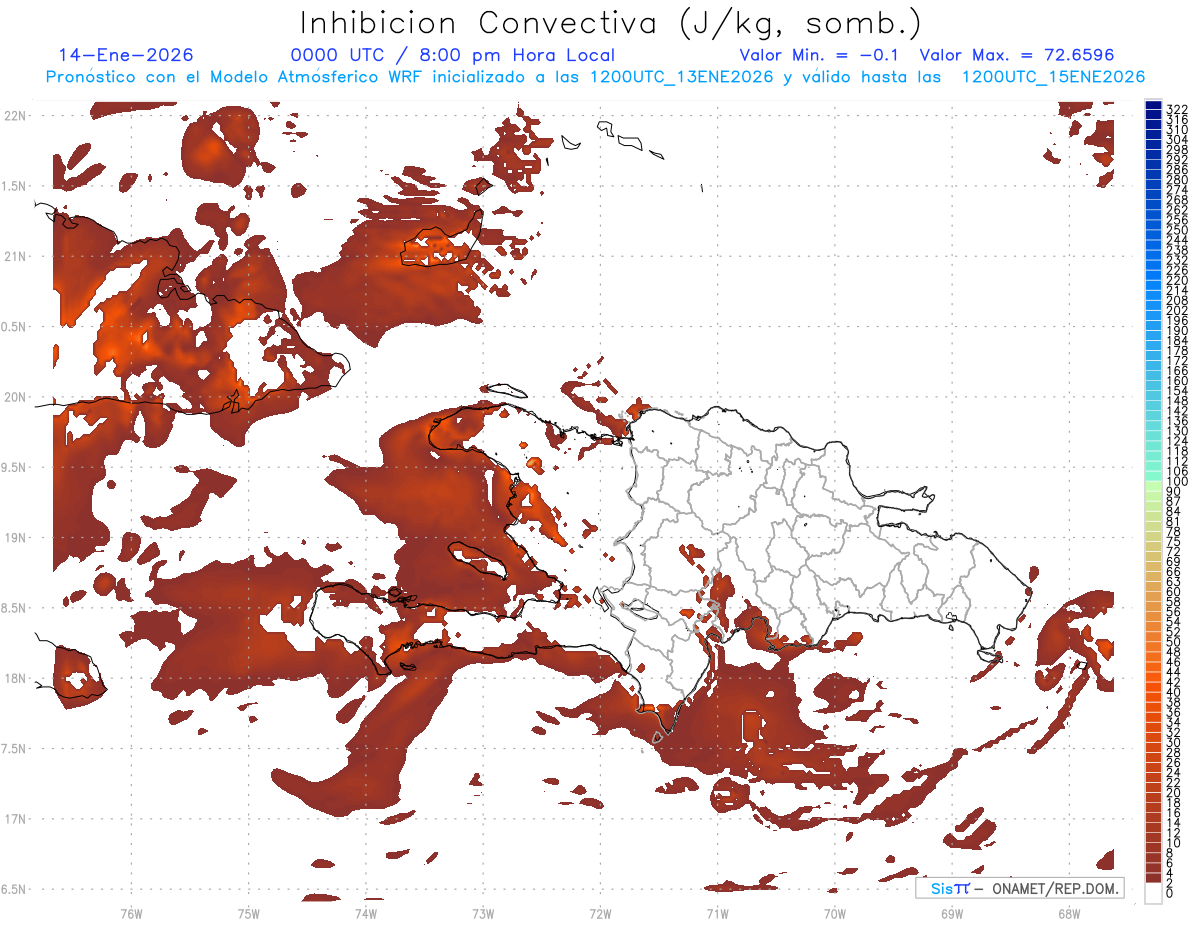
Task: Click the '74W' longitude label
Action: [x=365, y=914]
